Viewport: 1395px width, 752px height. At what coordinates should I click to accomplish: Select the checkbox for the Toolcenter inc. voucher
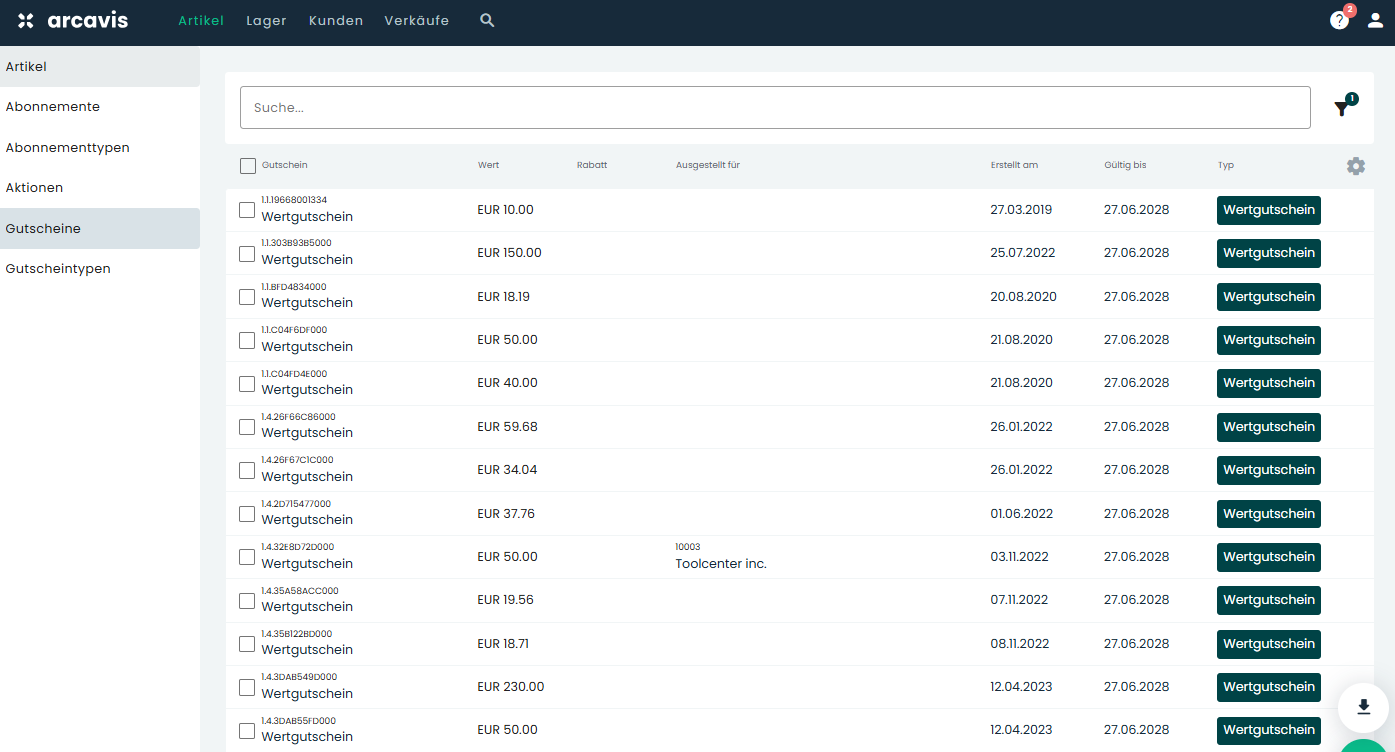[x=247, y=557]
